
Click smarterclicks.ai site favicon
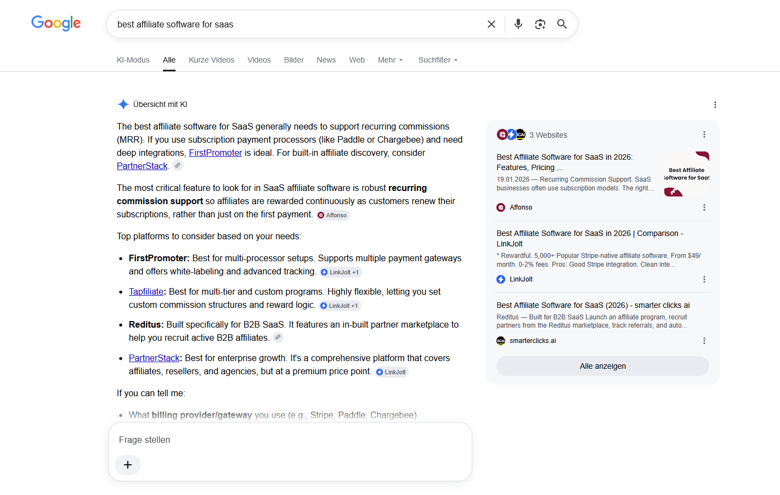(x=501, y=341)
